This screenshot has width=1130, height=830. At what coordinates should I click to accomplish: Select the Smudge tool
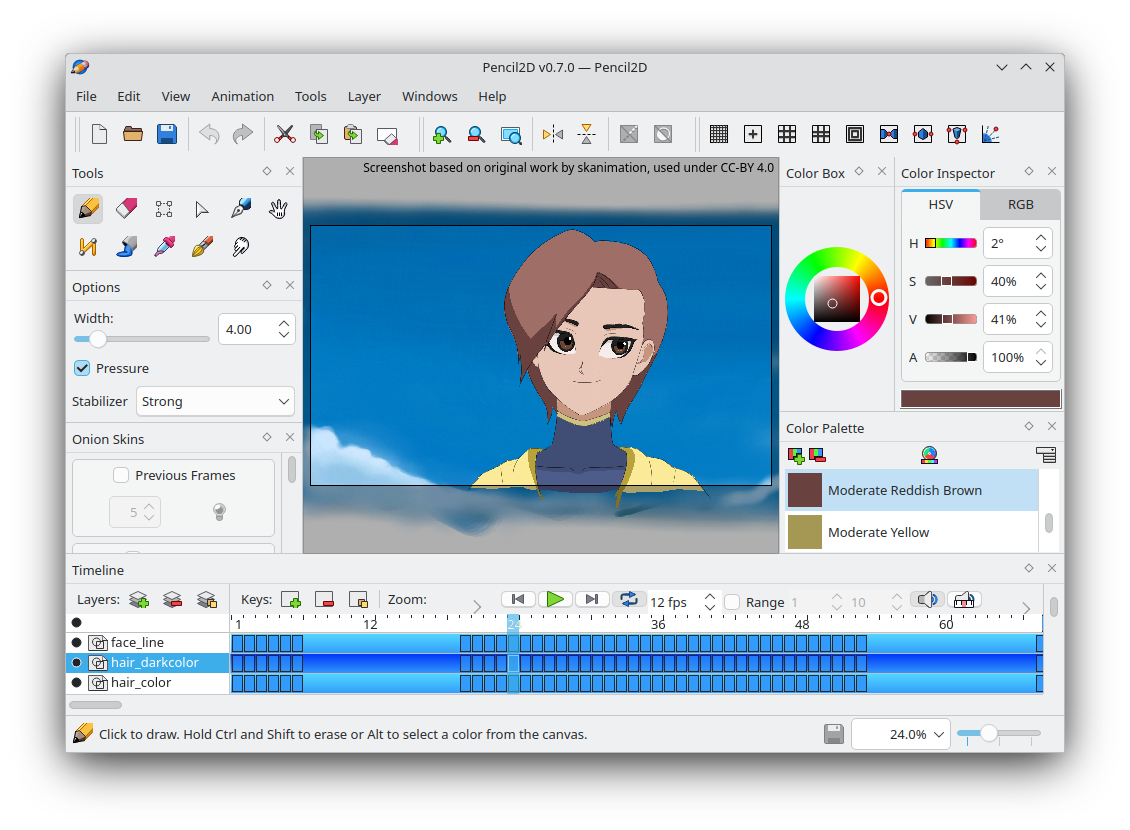240,246
